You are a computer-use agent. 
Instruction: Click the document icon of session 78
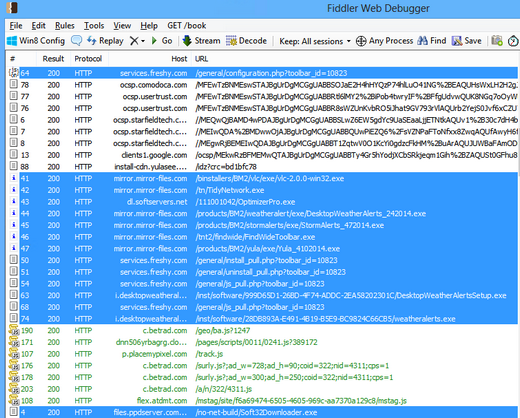[14, 85]
